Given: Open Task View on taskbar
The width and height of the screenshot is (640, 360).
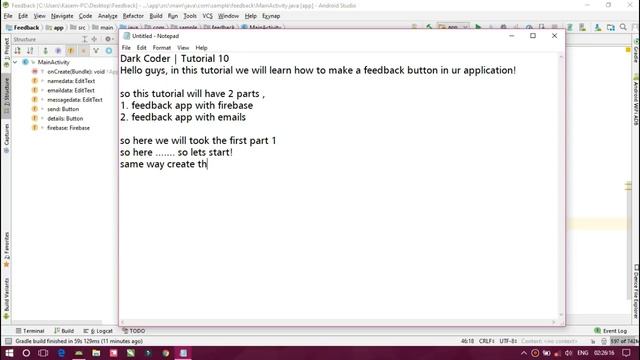Looking at the screenshot, I should [43, 353].
